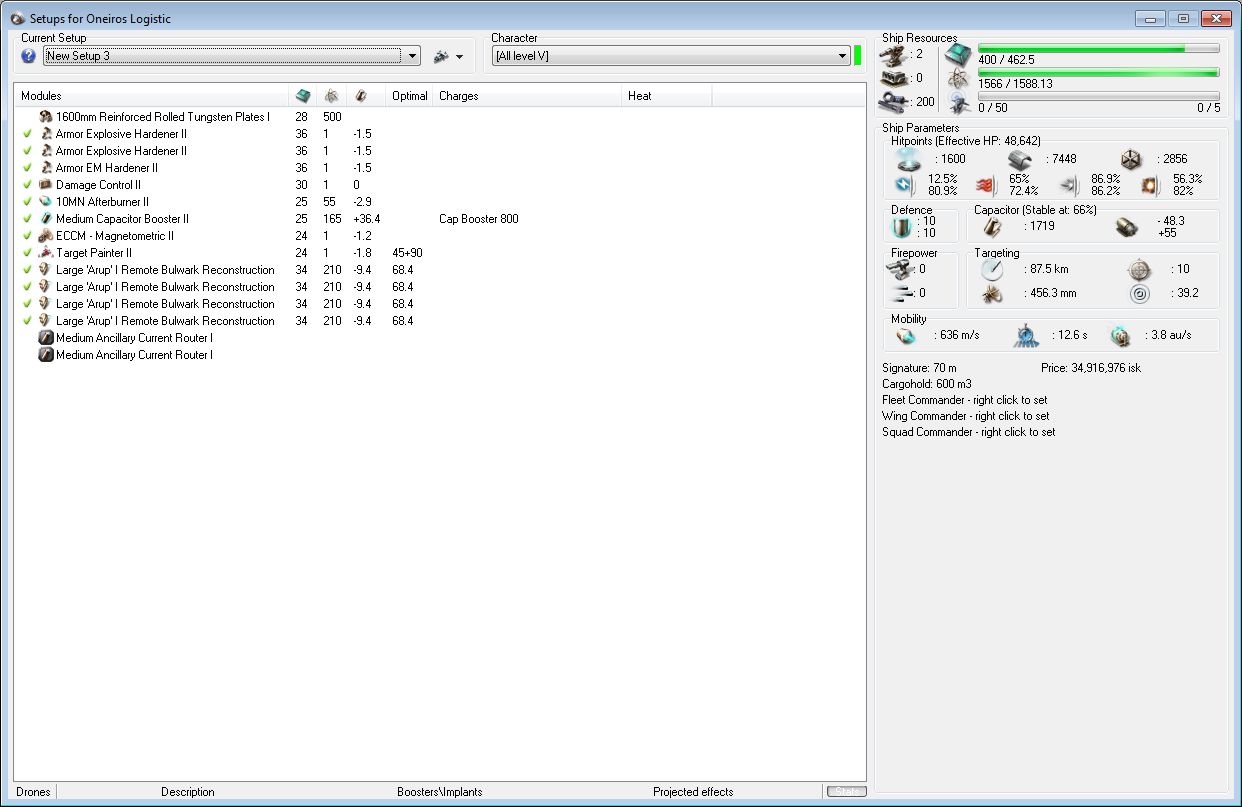The width and height of the screenshot is (1242, 807).
Task: Click the blue help question mark icon
Action: click(28, 56)
